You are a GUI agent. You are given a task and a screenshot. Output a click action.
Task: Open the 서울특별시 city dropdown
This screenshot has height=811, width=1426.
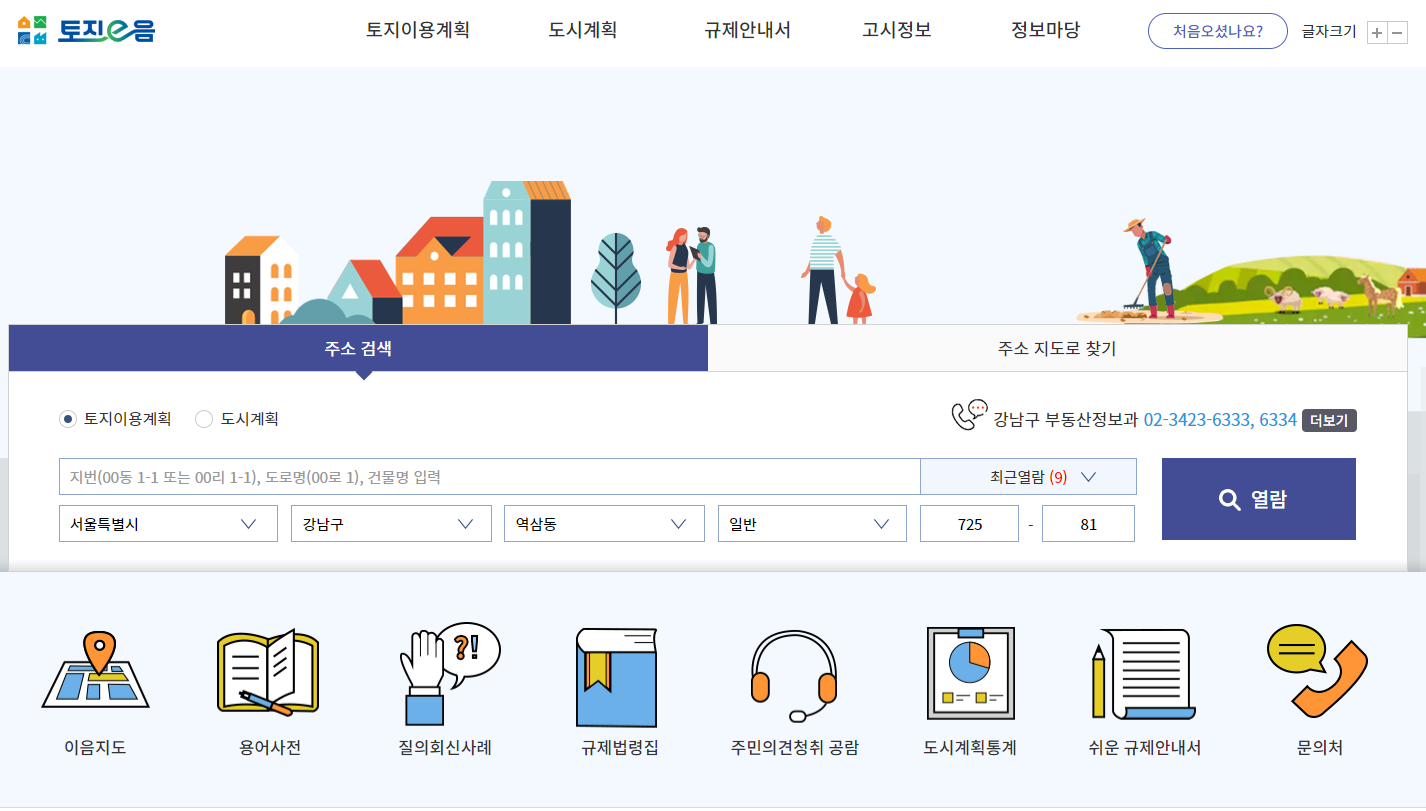coord(168,524)
